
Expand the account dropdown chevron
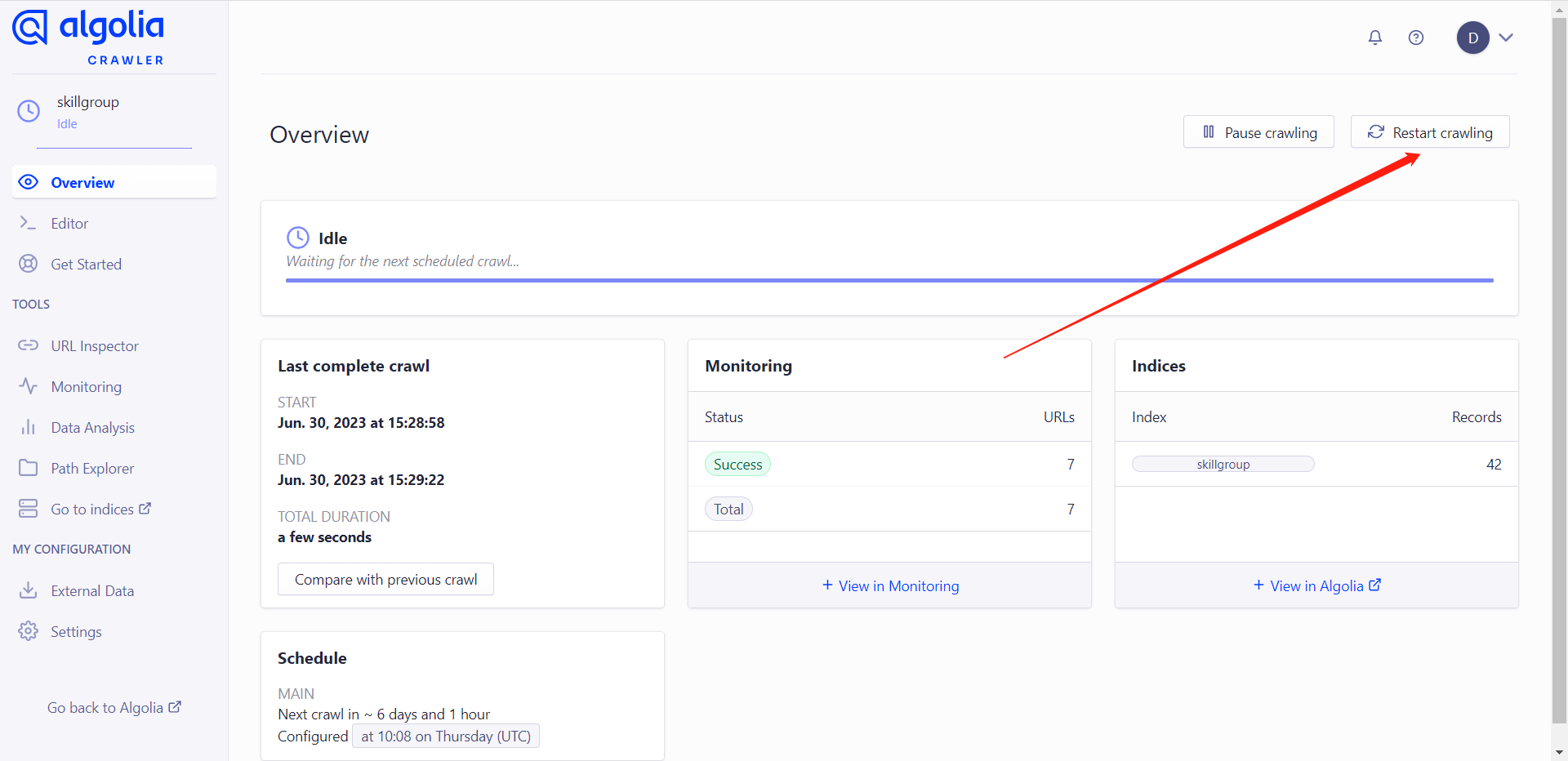tap(1506, 38)
